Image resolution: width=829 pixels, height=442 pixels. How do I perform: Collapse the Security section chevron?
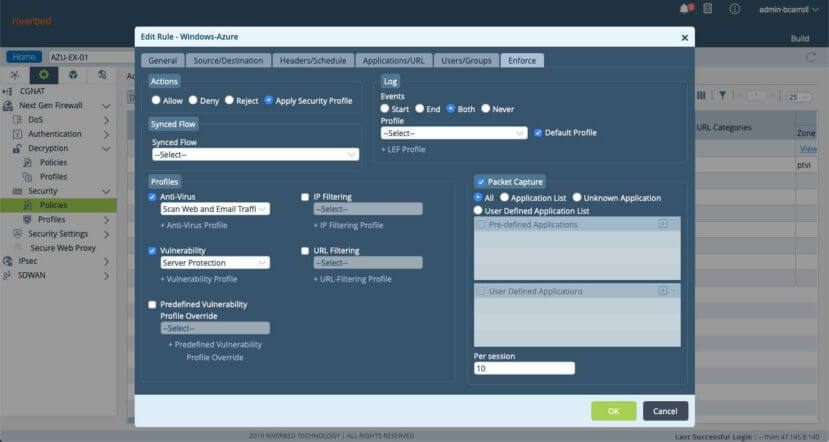(x=106, y=191)
